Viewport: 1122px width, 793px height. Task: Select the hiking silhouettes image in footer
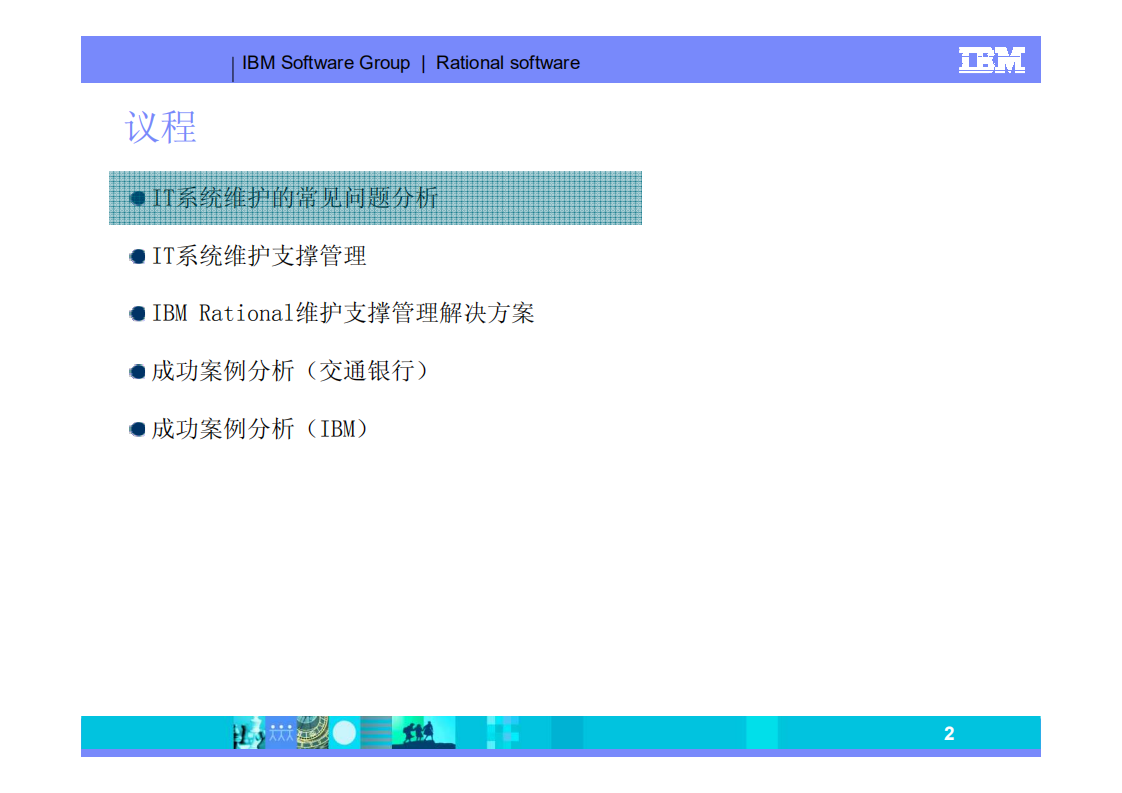click(420, 731)
